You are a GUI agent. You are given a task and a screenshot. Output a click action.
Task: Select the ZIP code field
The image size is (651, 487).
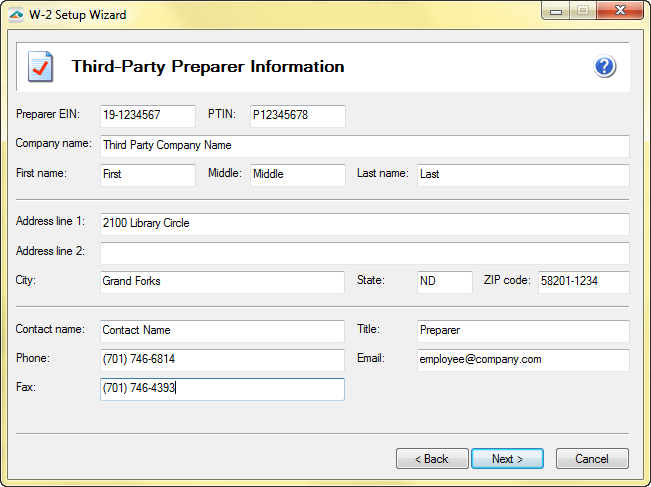click(x=583, y=282)
